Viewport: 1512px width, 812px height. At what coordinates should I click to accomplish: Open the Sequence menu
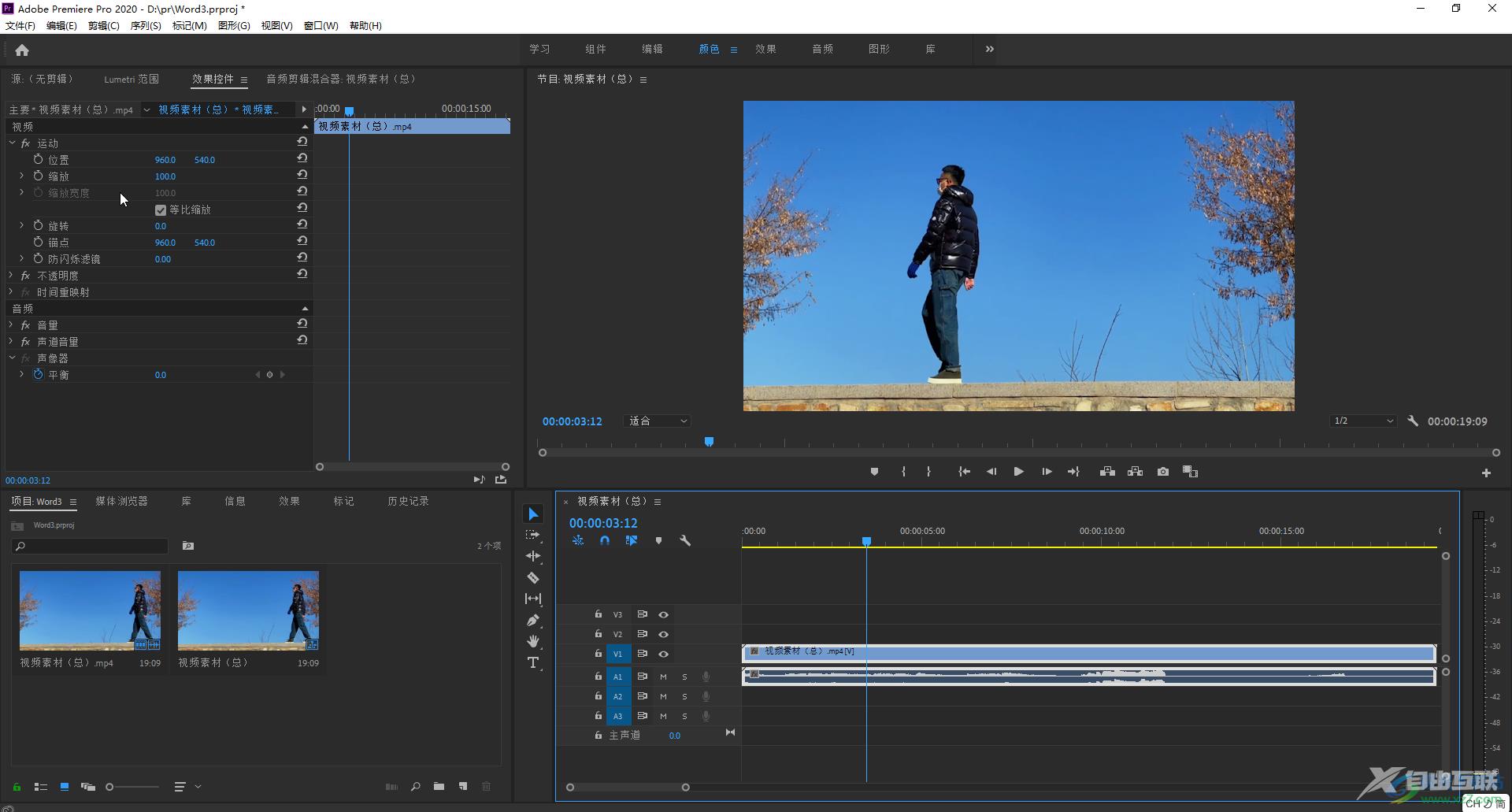click(x=146, y=26)
